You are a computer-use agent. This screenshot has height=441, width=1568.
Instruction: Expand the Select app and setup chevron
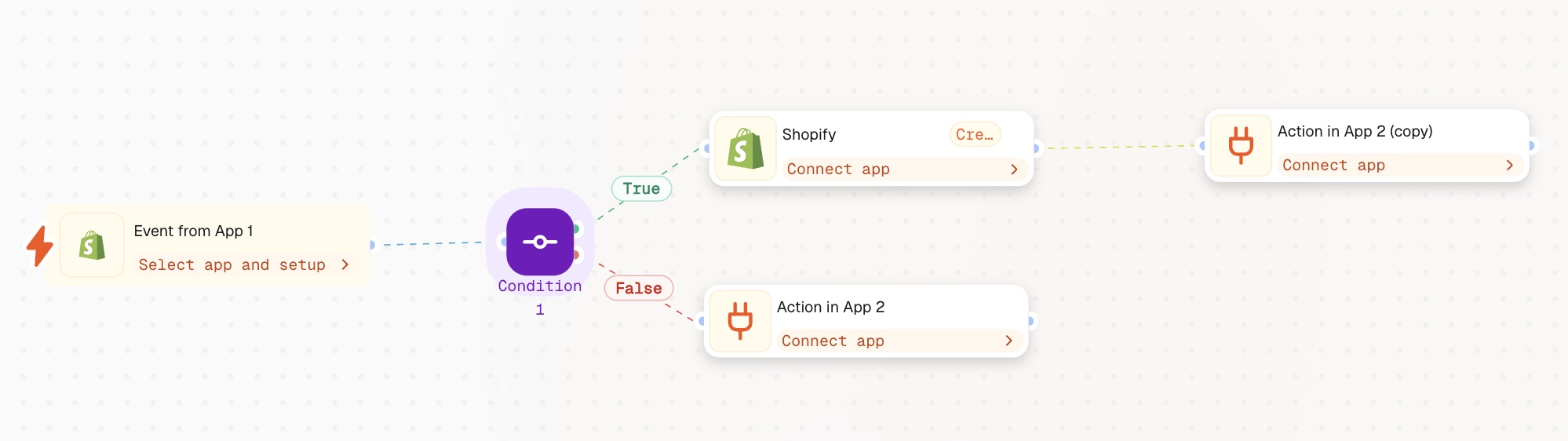345,264
